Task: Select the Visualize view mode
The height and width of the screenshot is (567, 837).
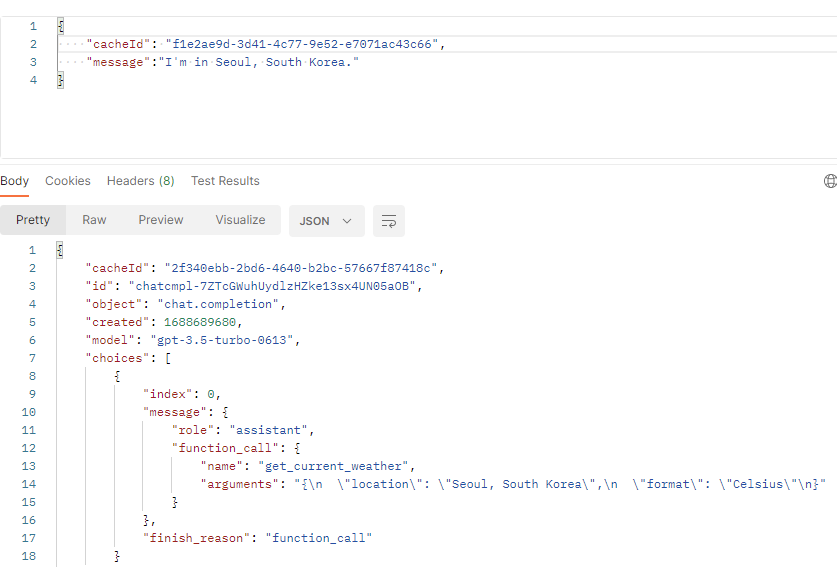Action: [240, 220]
